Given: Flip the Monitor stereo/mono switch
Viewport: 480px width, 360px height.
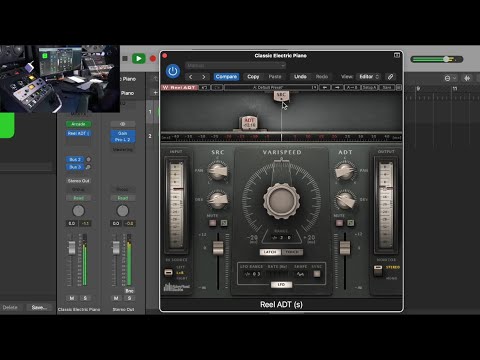Looking at the screenshot, I should 378,271.
